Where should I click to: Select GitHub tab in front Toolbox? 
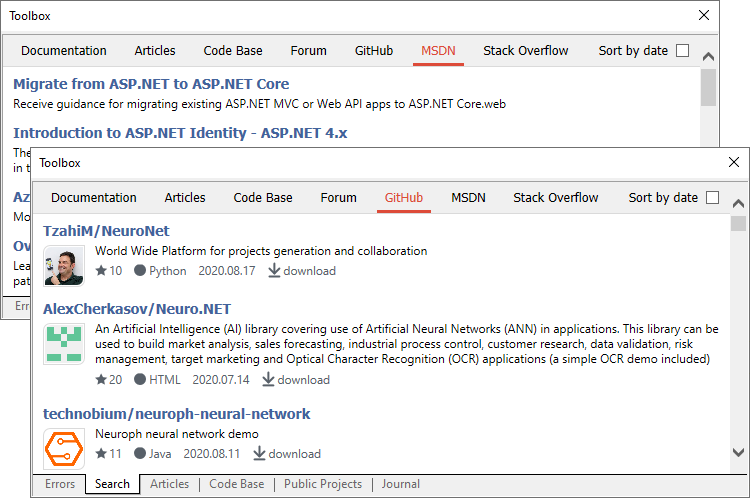click(x=404, y=198)
